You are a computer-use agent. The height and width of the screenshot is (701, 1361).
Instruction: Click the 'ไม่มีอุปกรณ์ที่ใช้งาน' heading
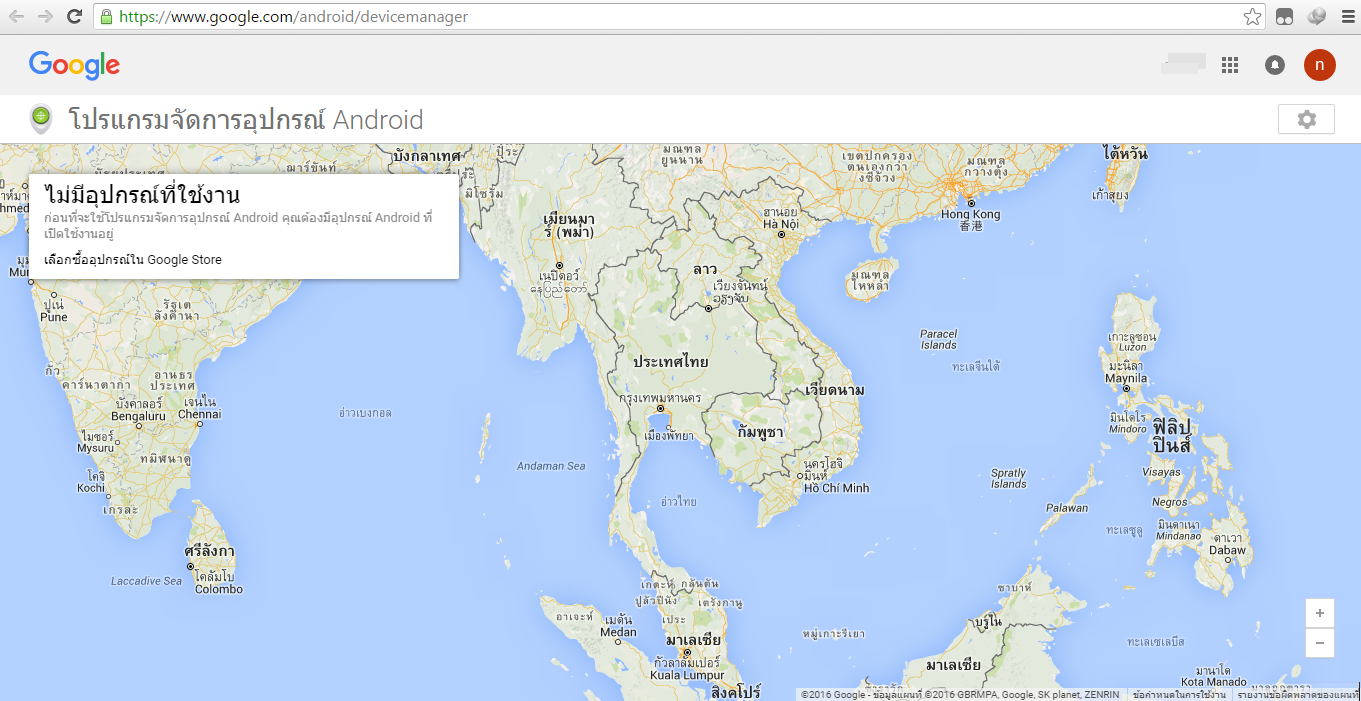click(142, 196)
